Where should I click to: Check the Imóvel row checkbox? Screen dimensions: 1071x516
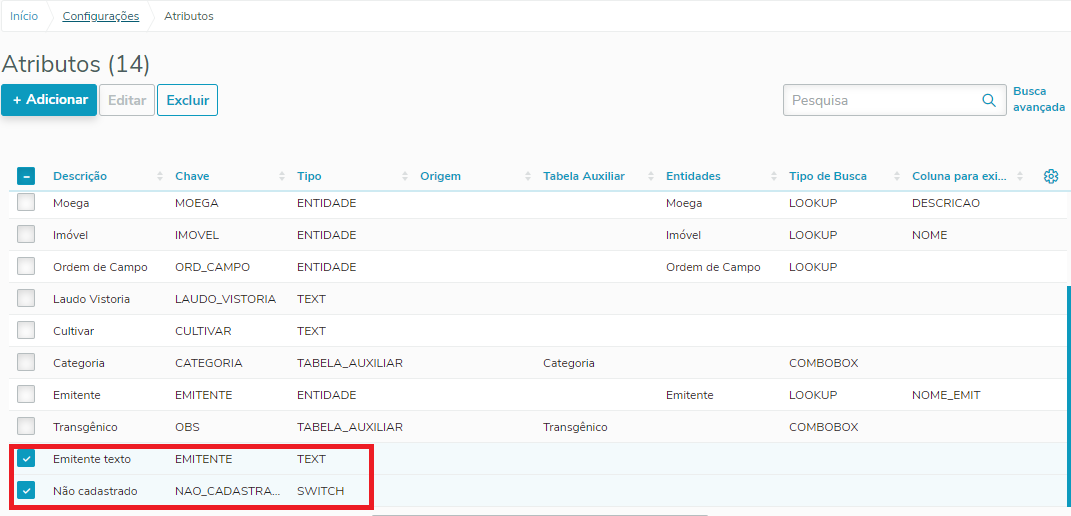click(26, 234)
